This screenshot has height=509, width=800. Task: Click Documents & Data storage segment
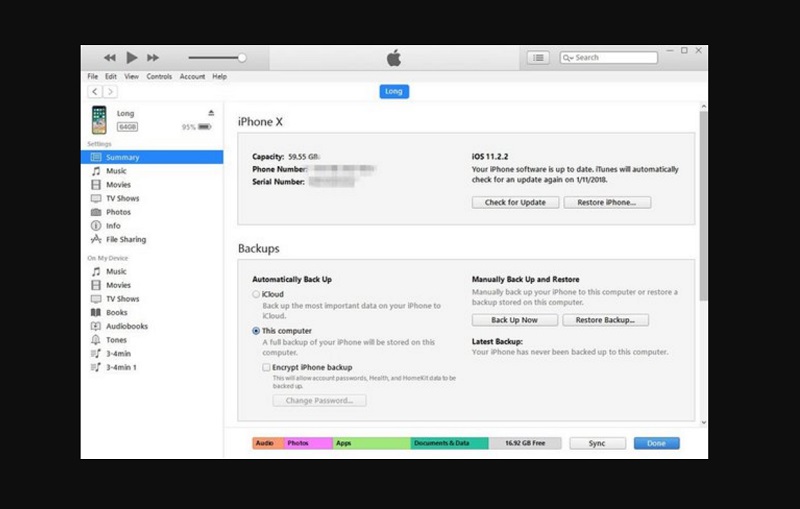click(x=449, y=443)
